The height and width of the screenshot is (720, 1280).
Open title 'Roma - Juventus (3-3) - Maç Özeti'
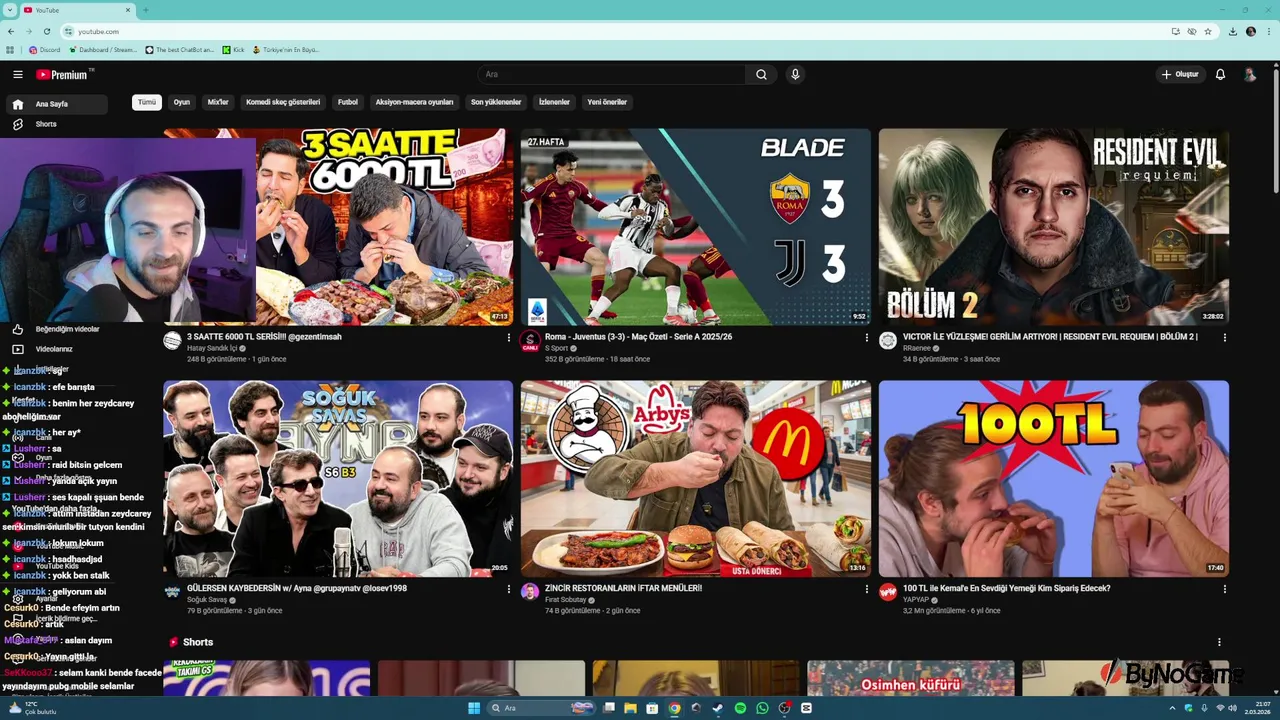[x=638, y=337]
